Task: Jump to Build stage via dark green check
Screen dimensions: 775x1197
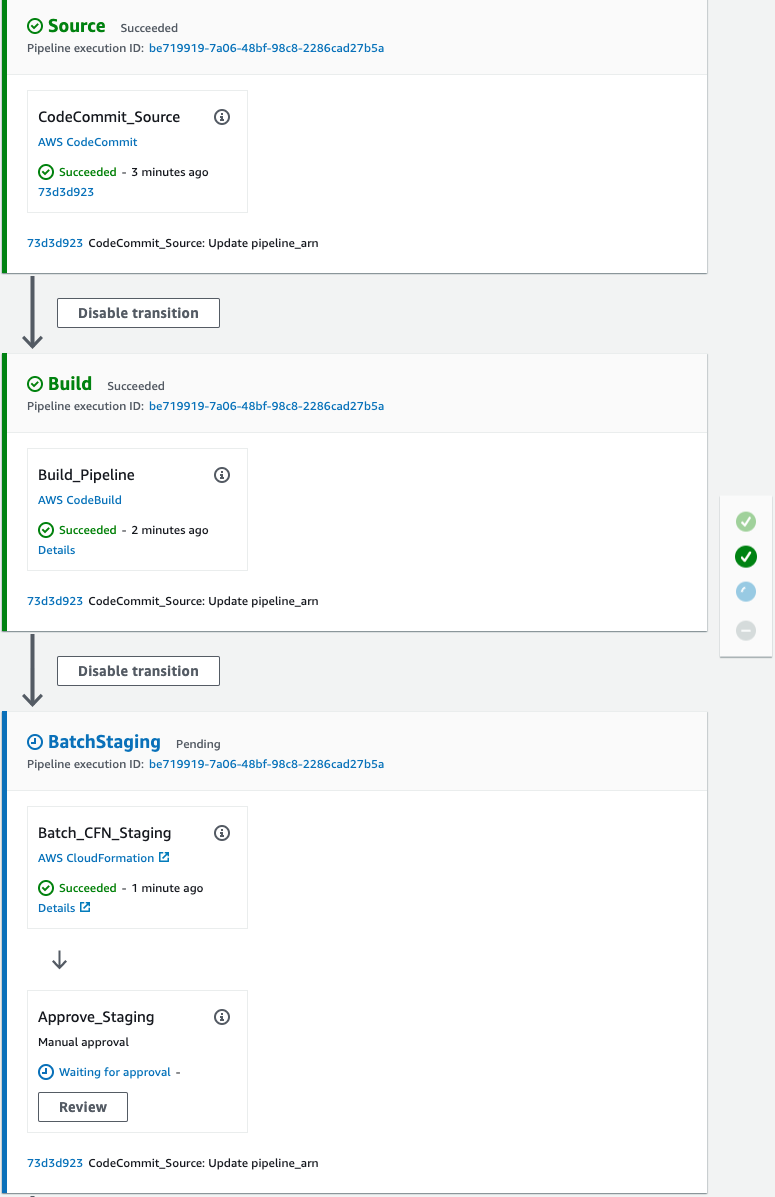Action: click(746, 557)
